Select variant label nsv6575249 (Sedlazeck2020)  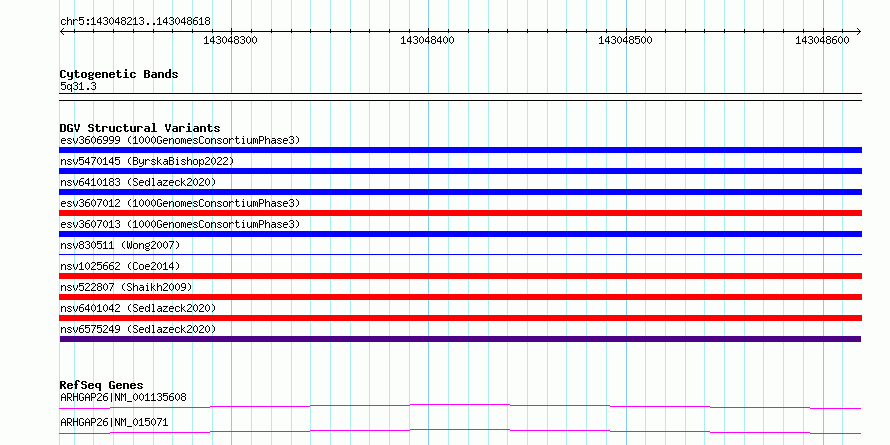138,329
